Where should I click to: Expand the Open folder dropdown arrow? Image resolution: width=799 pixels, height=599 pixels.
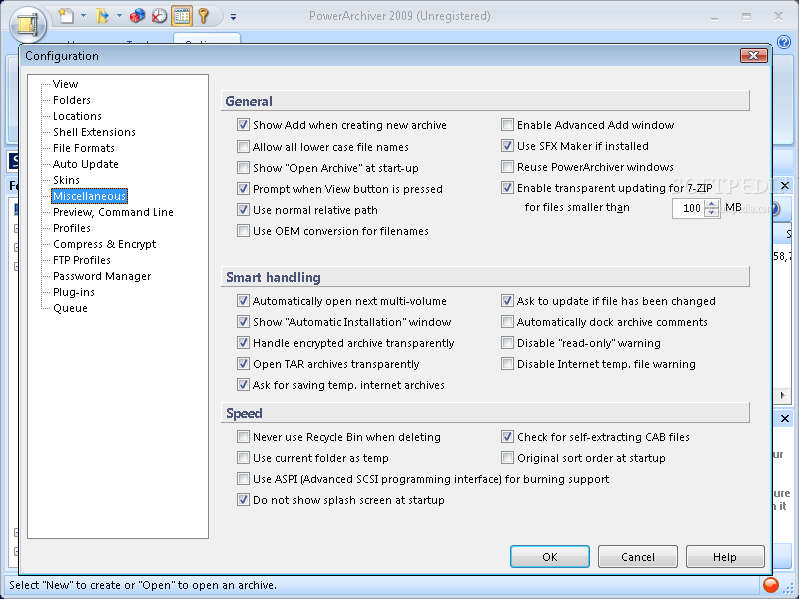(x=119, y=16)
